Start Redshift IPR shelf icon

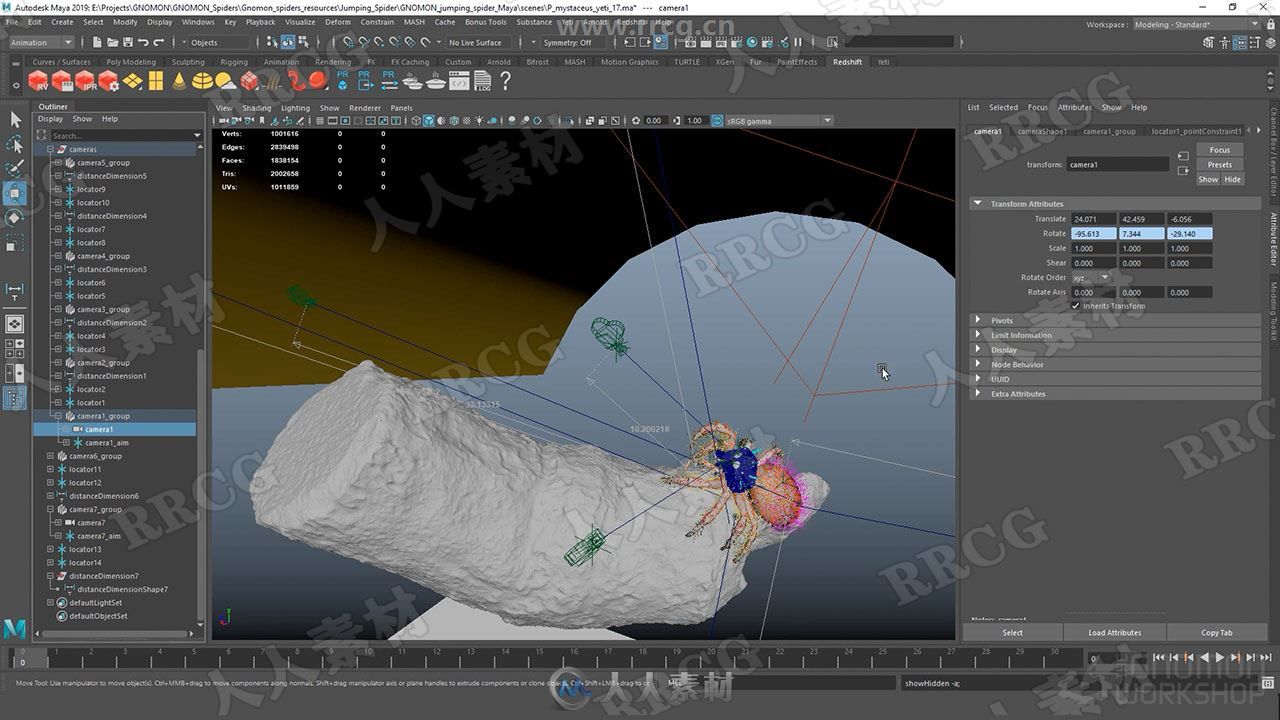click(86, 80)
